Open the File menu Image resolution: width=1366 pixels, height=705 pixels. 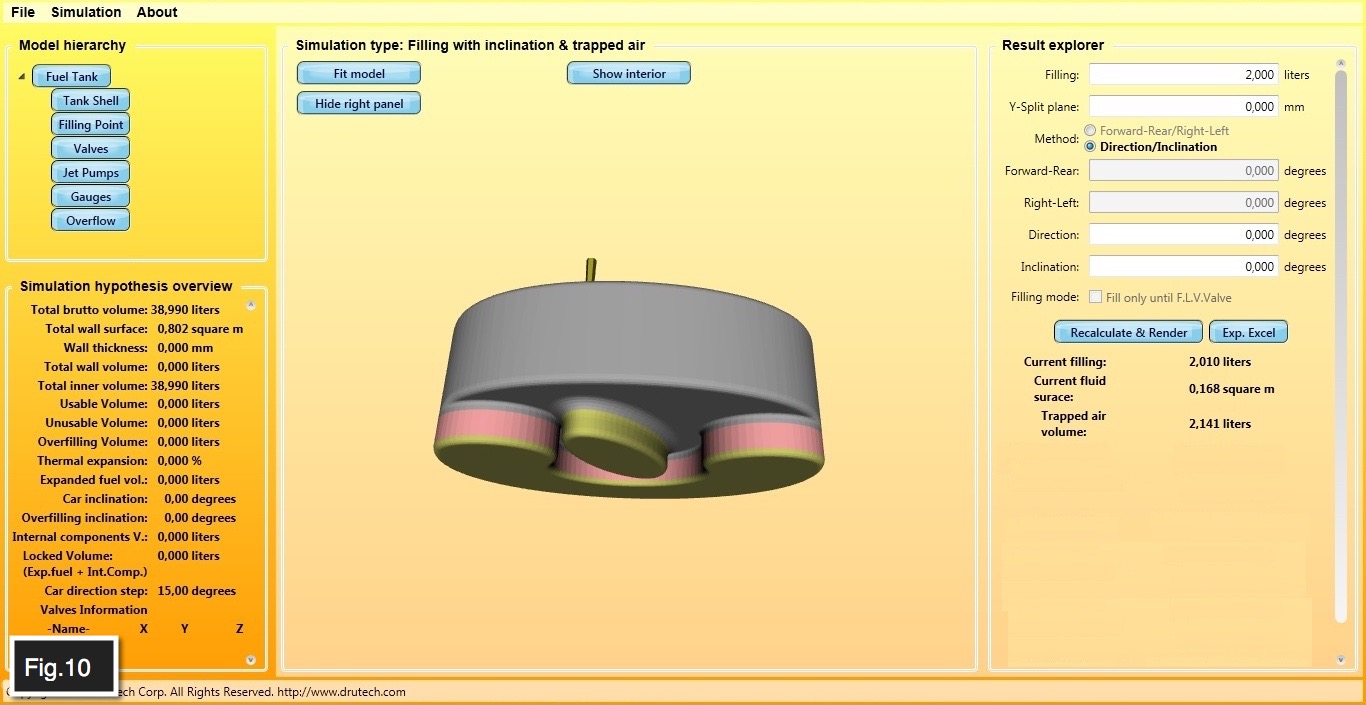tap(23, 12)
